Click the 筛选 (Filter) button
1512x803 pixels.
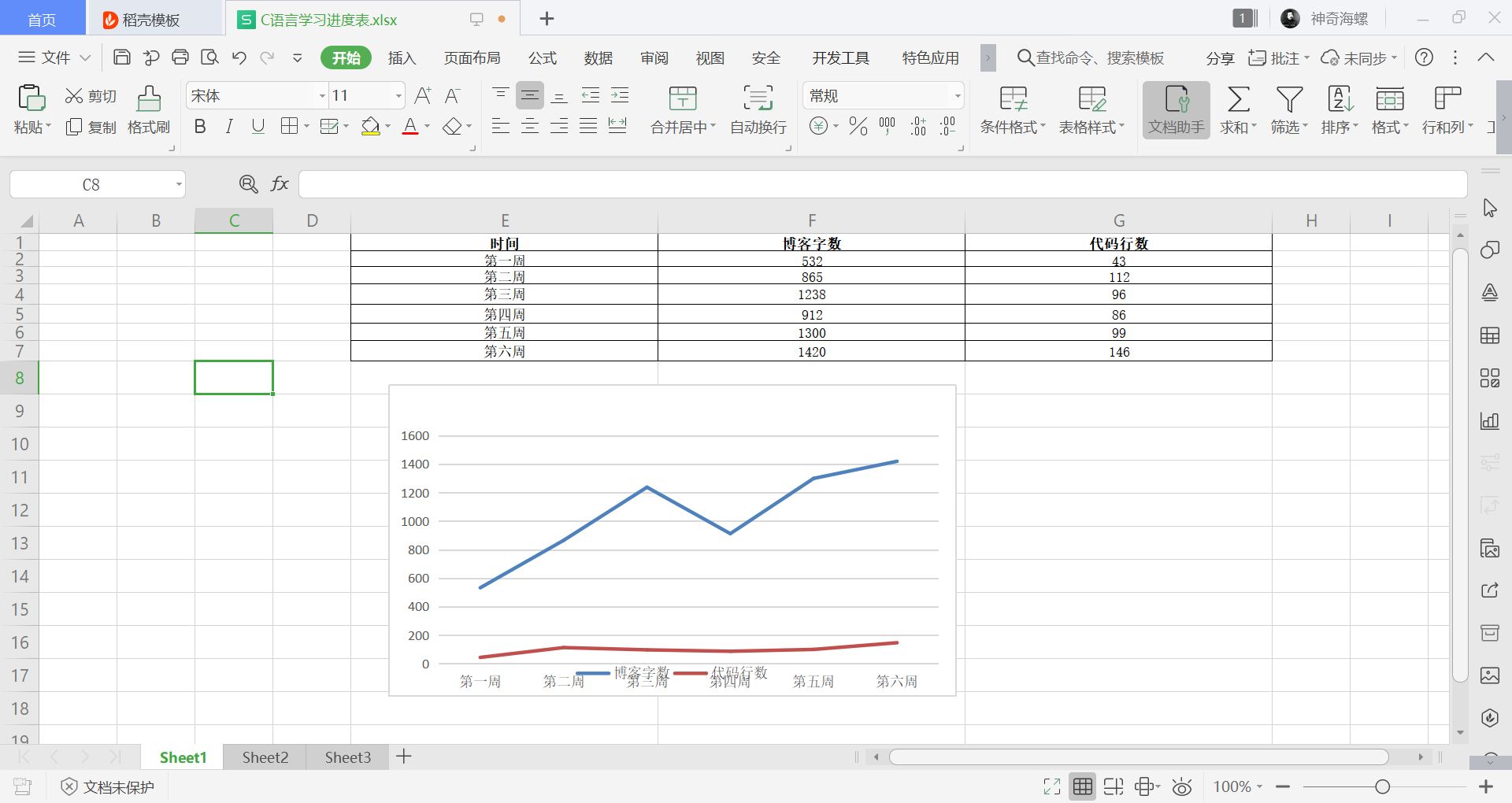(1289, 109)
